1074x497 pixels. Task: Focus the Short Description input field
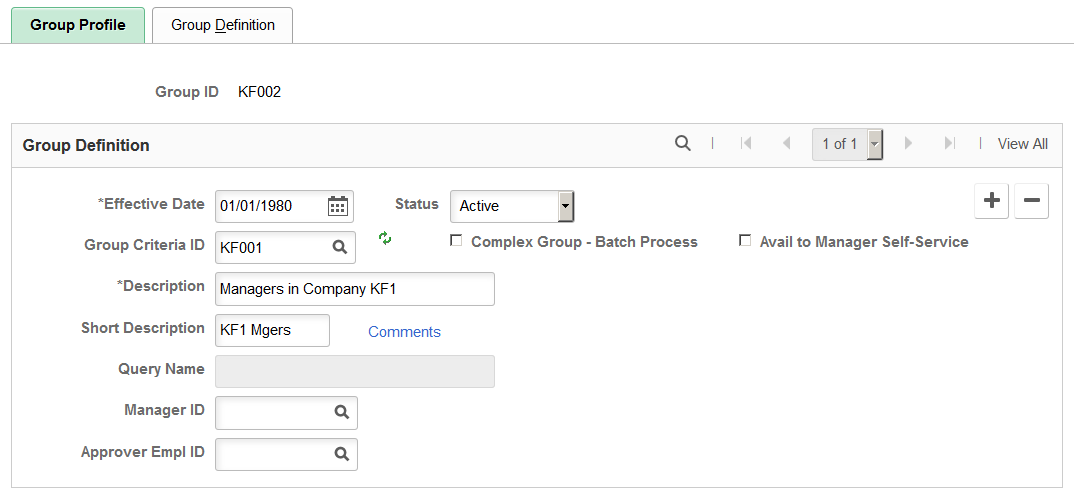(273, 330)
